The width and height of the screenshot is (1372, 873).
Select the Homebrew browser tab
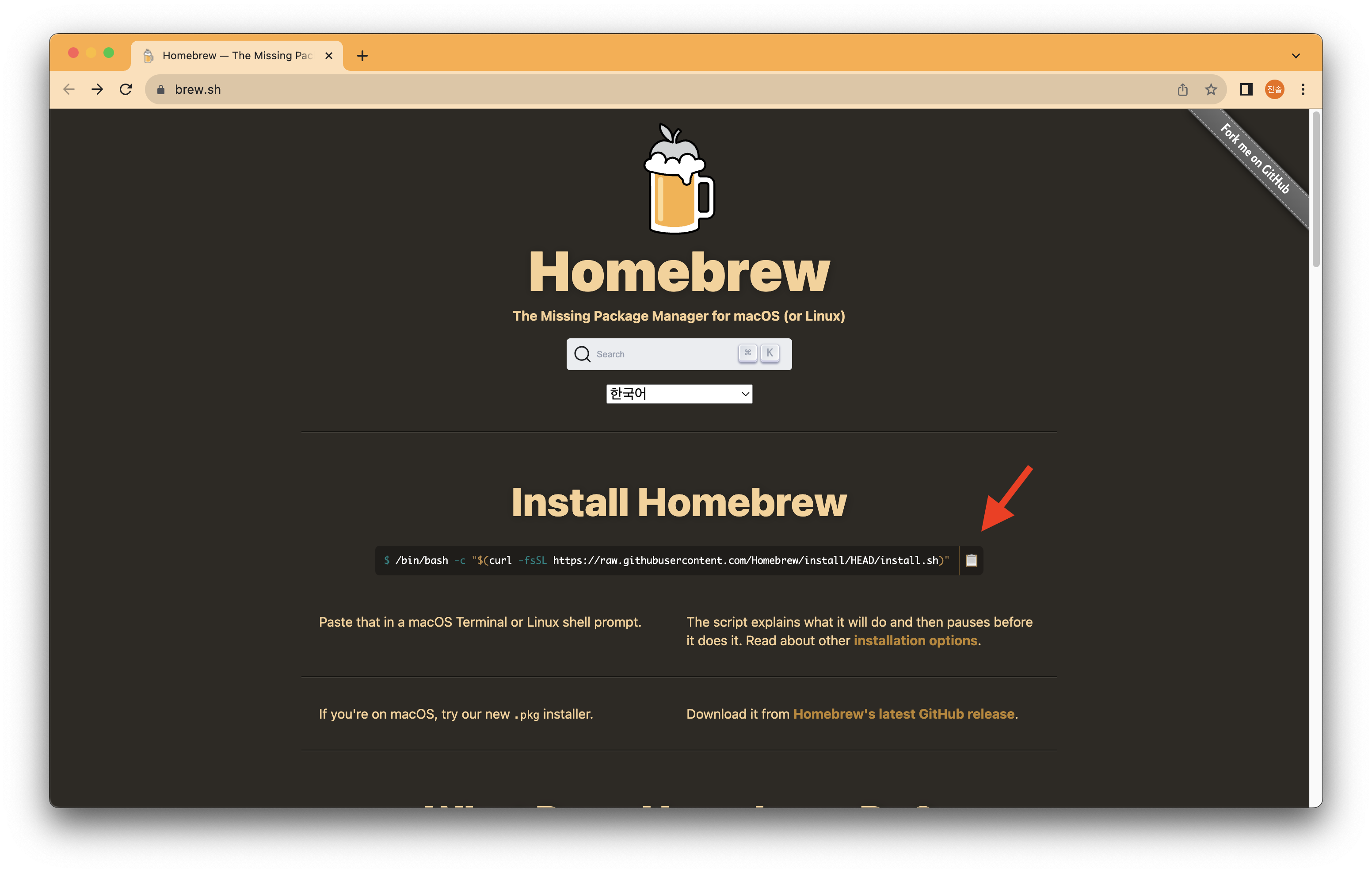(237, 55)
